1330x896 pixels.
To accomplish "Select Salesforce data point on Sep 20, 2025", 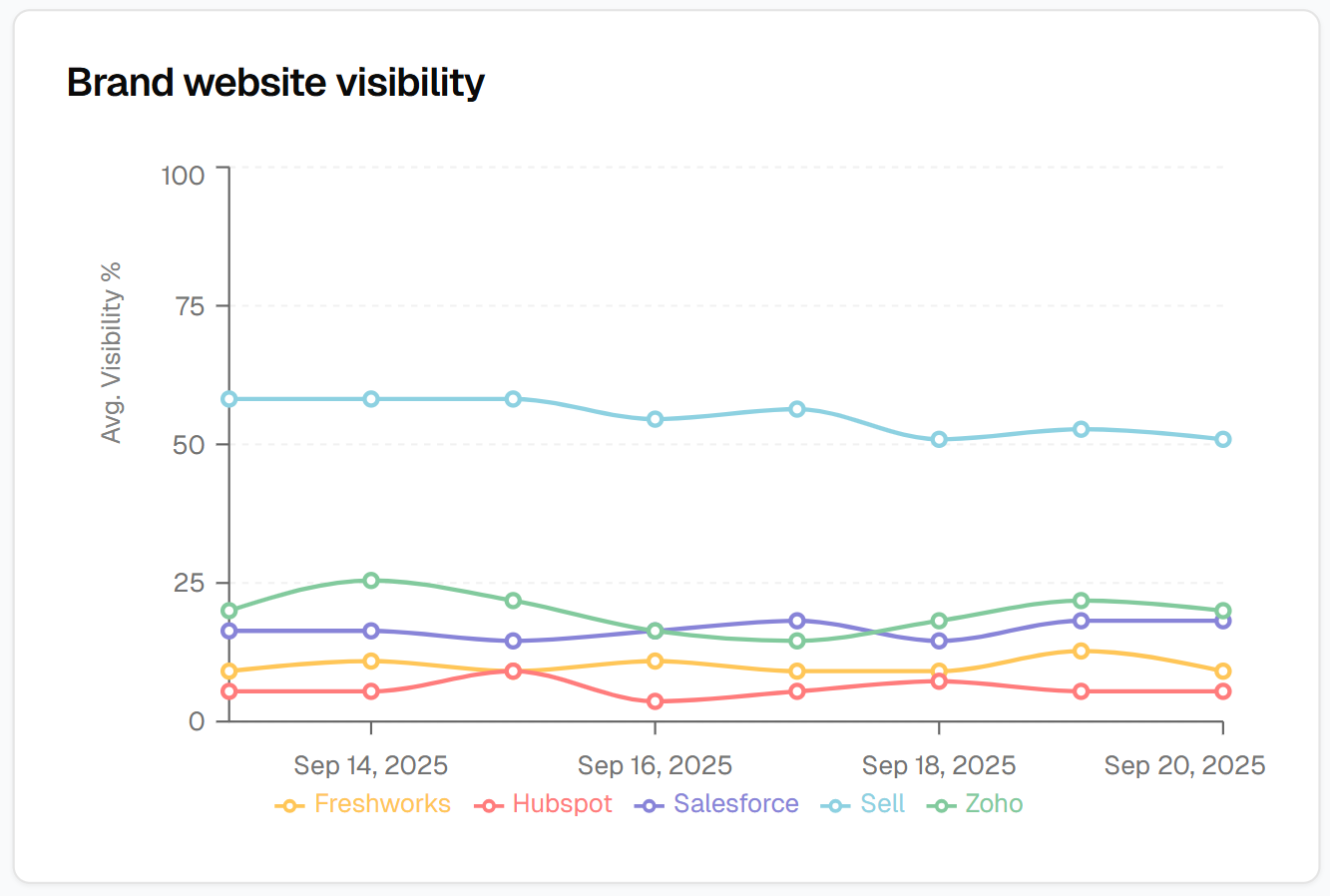I will [1223, 621].
